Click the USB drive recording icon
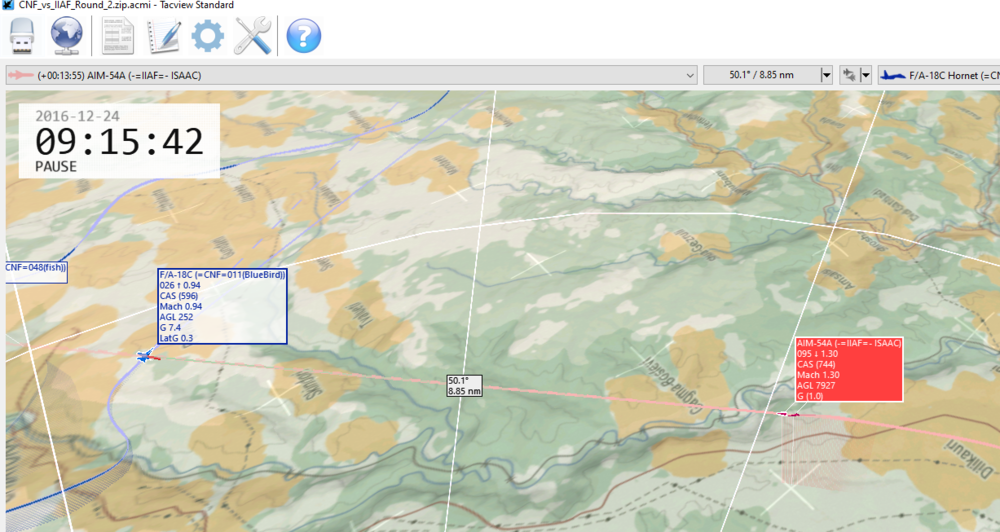 [x=22, y=36]
